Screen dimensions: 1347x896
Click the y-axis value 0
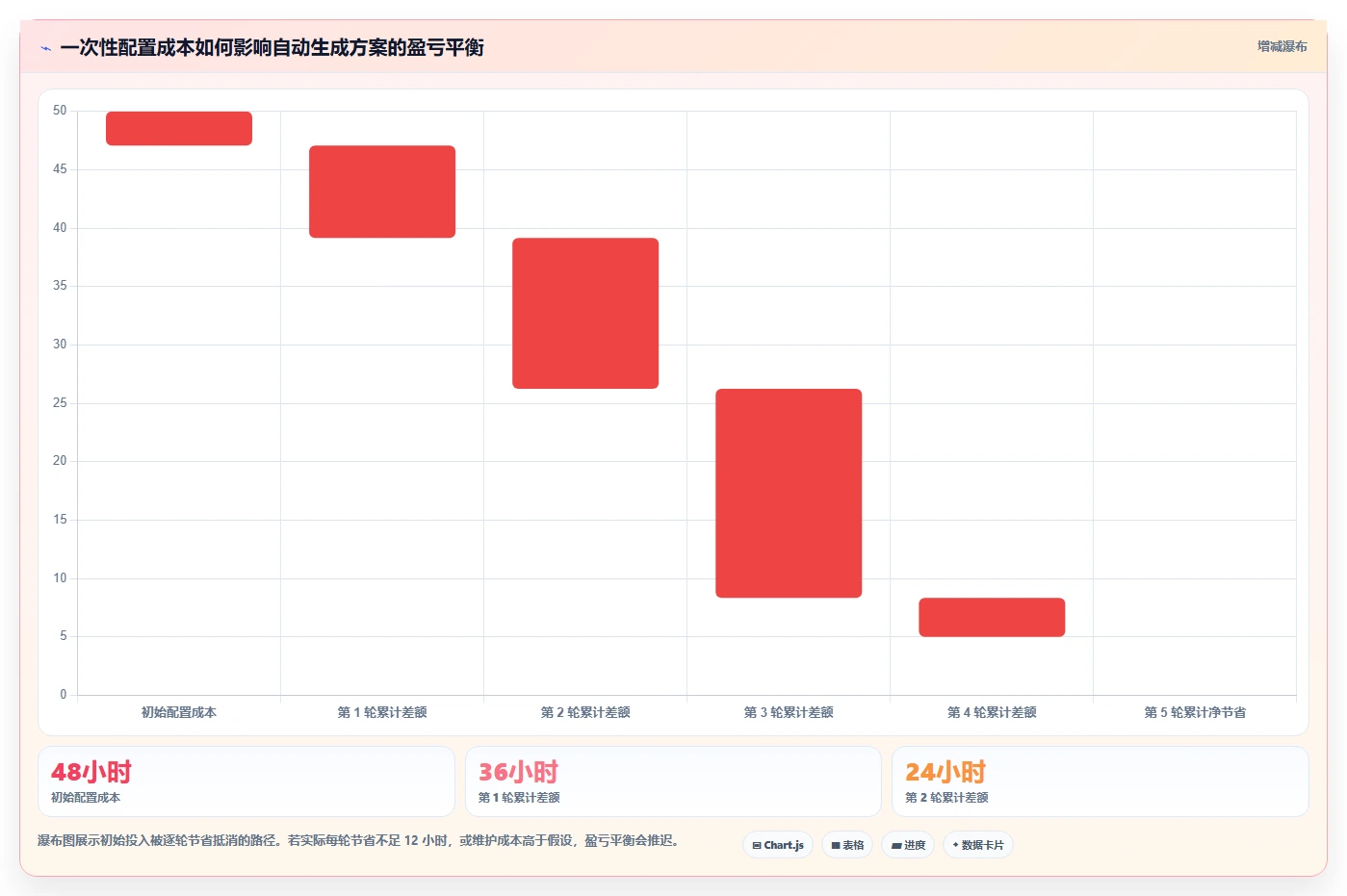click(64, 694)
